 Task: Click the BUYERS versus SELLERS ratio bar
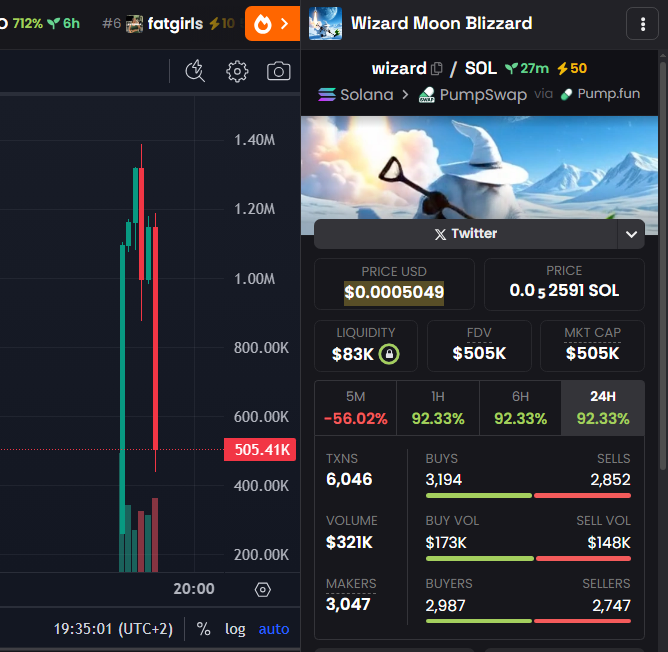[528, 621]
